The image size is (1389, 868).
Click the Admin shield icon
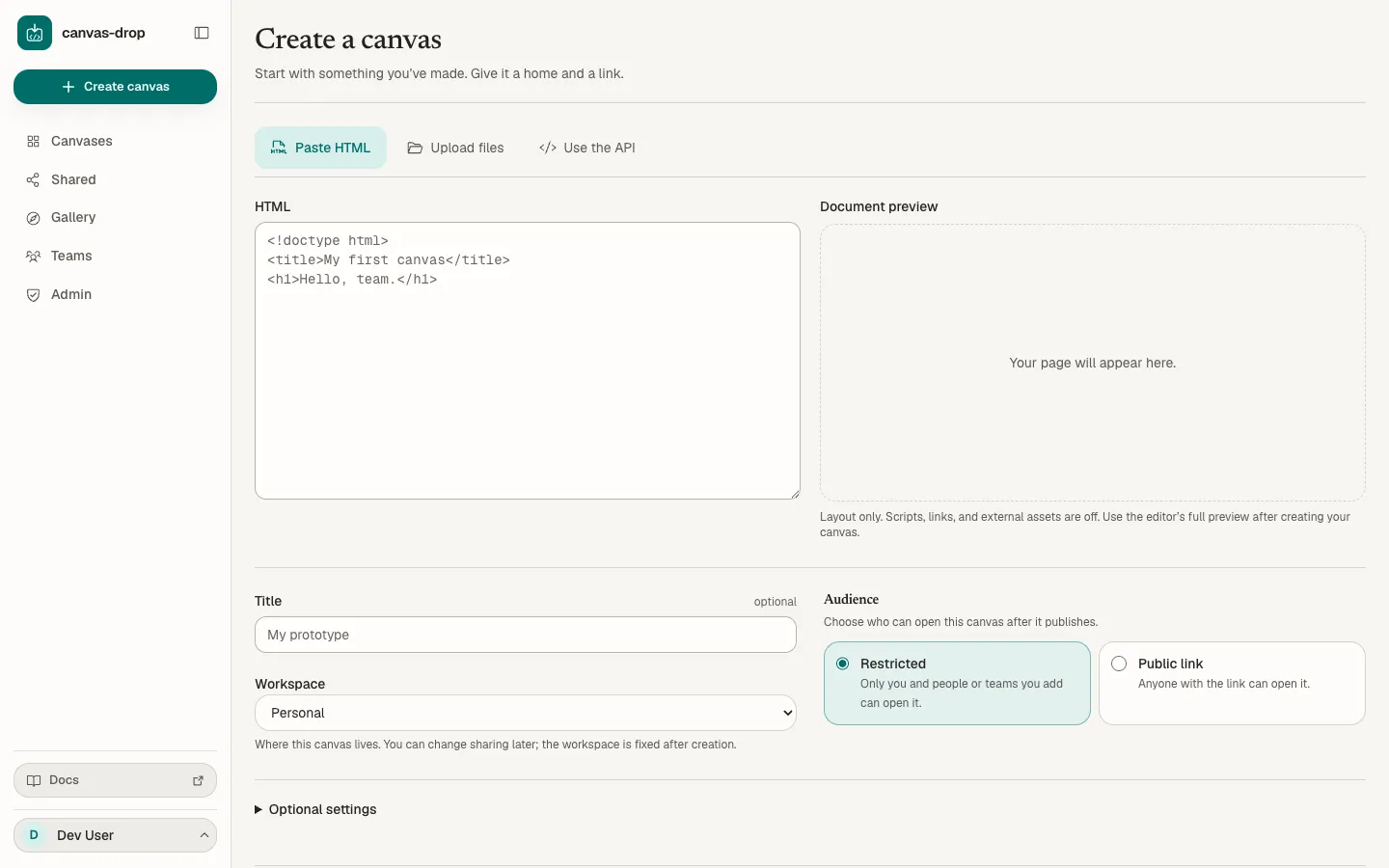point(33,295)
